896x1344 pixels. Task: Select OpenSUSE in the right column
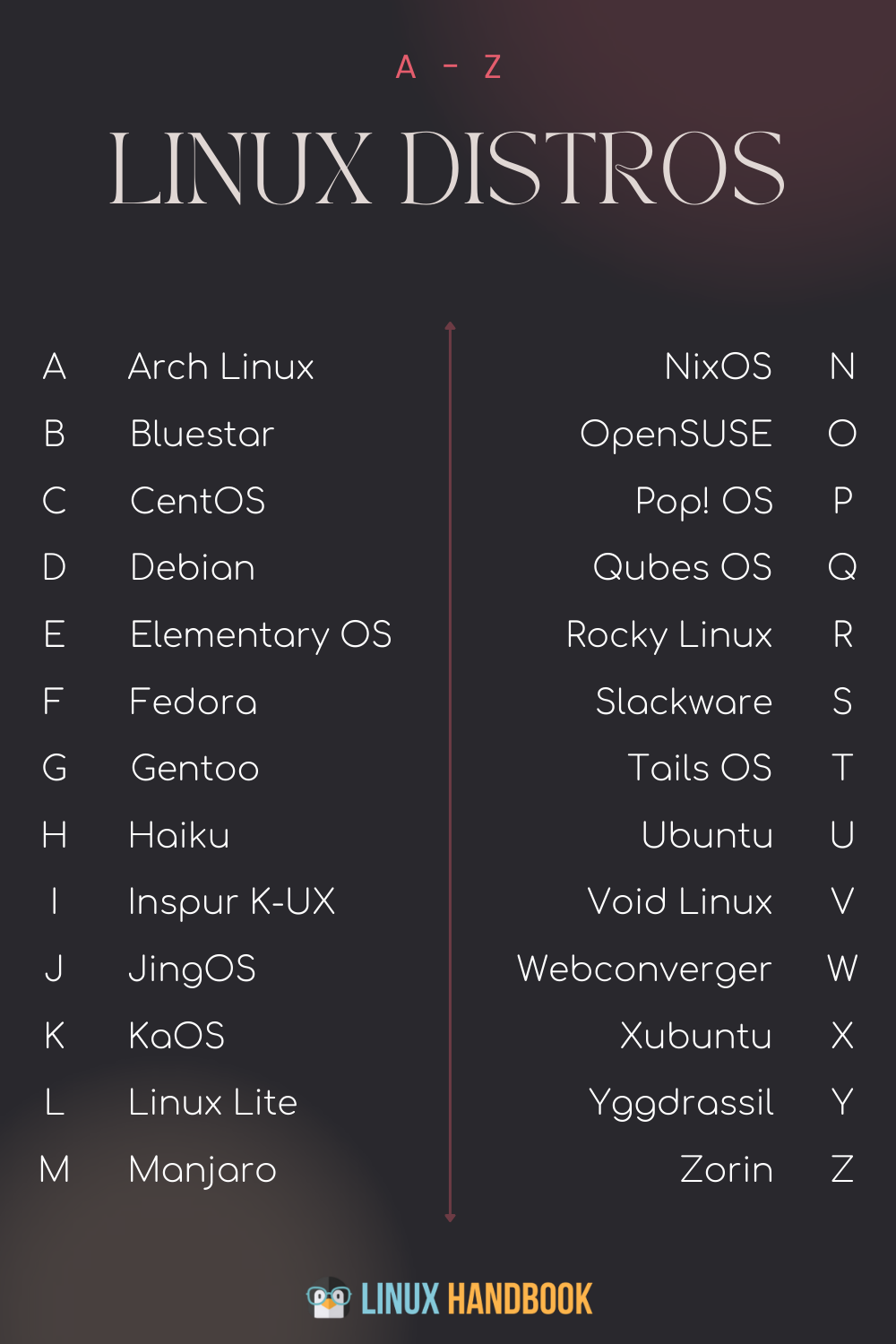point(676,435)
